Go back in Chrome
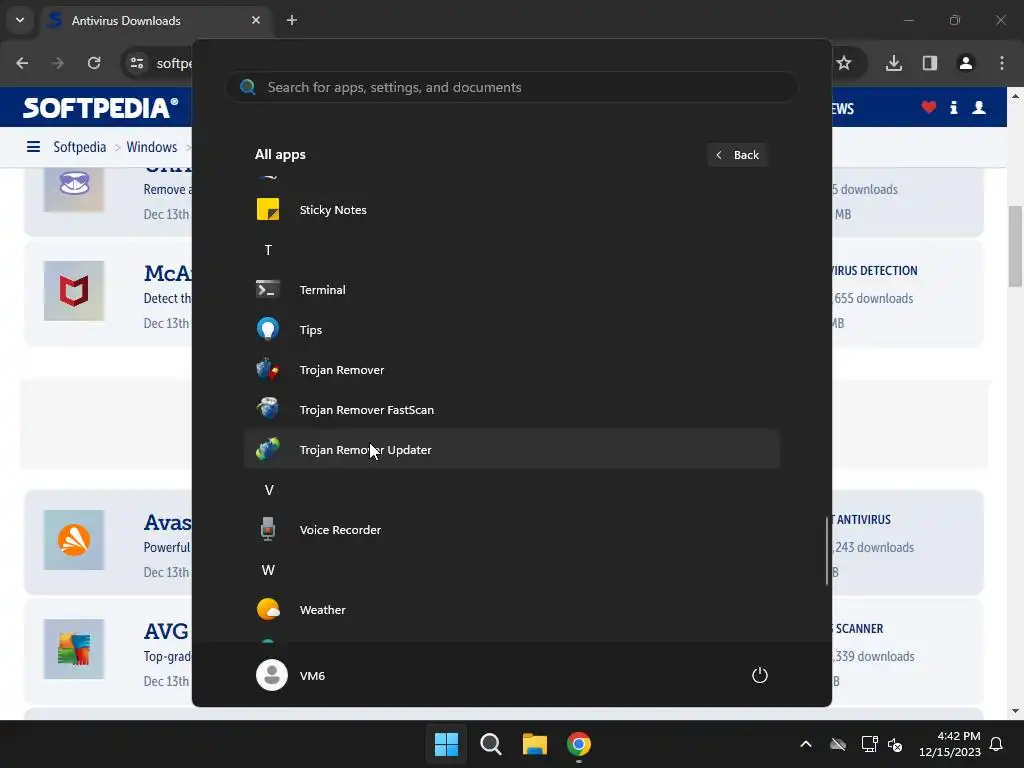Screen dimensions: 1024x768 click(22, 63)
